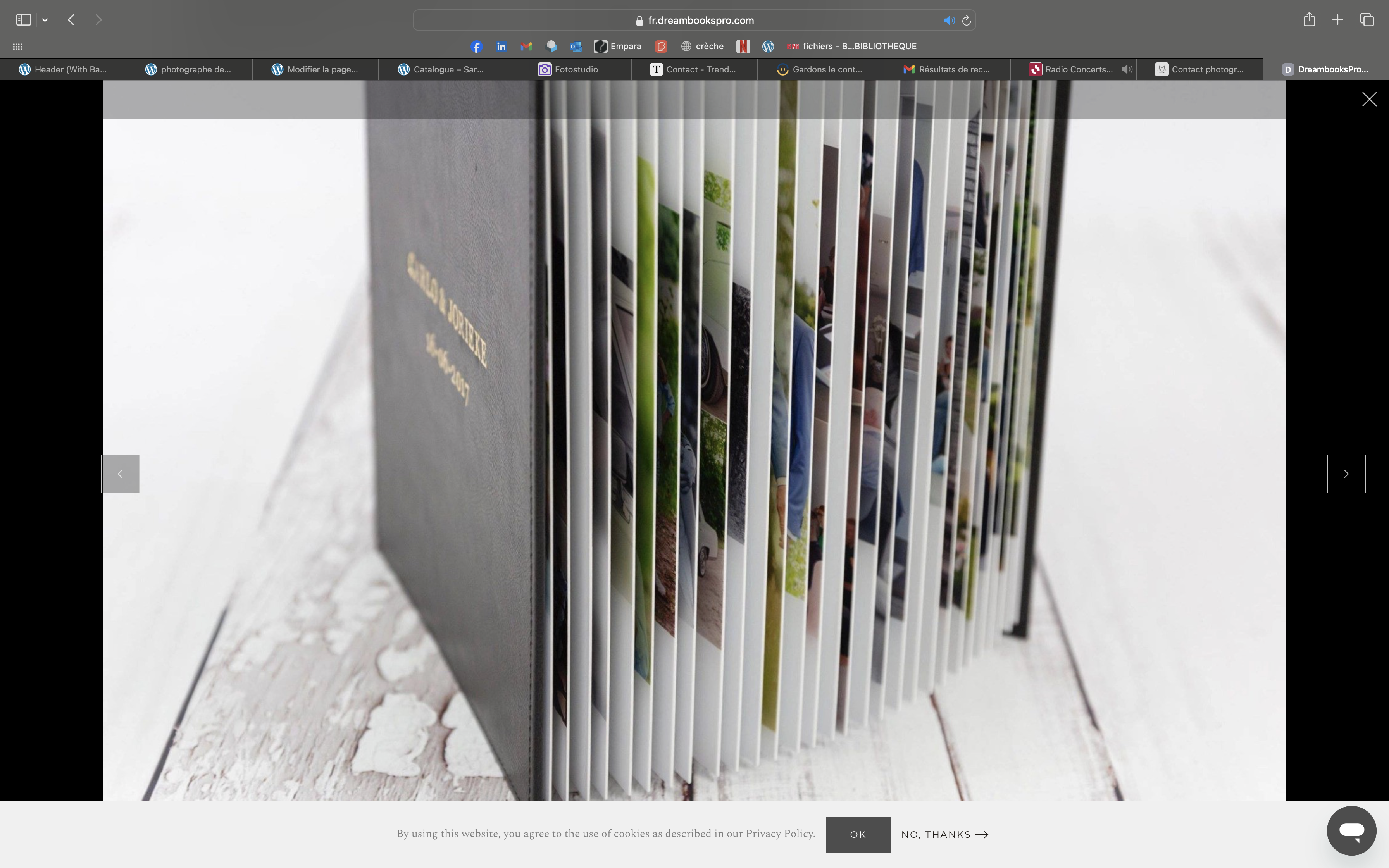Show the tab overview
Screen dimensions: 1389x868
click(1367, 20)
